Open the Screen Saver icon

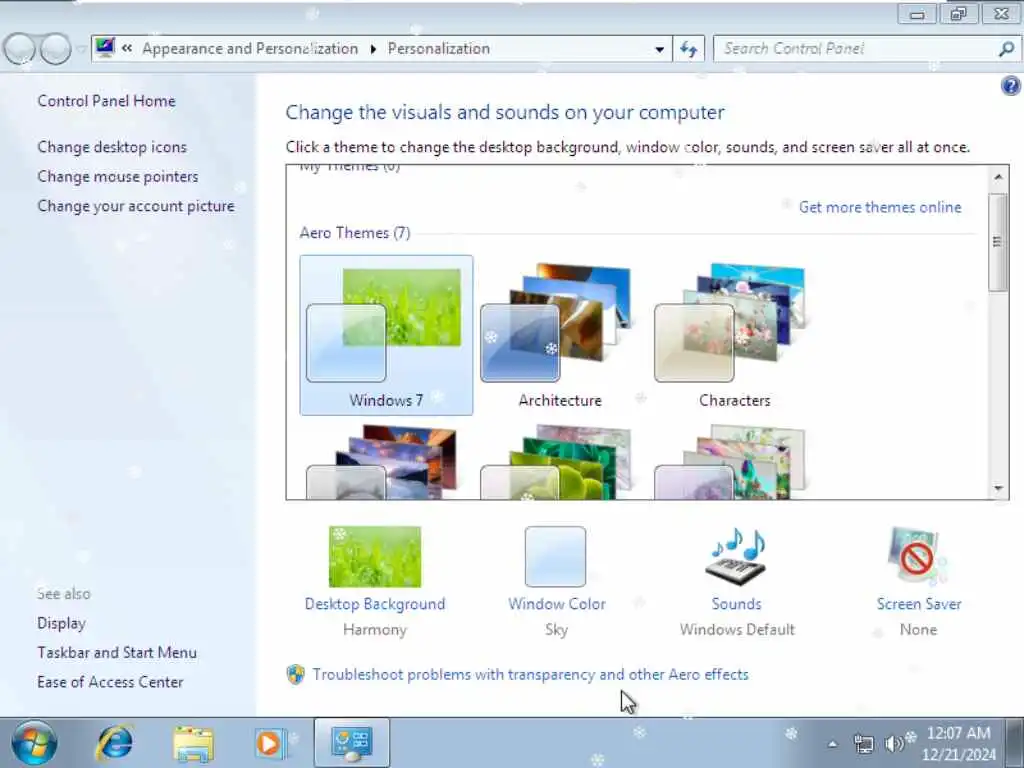(918, 557)
